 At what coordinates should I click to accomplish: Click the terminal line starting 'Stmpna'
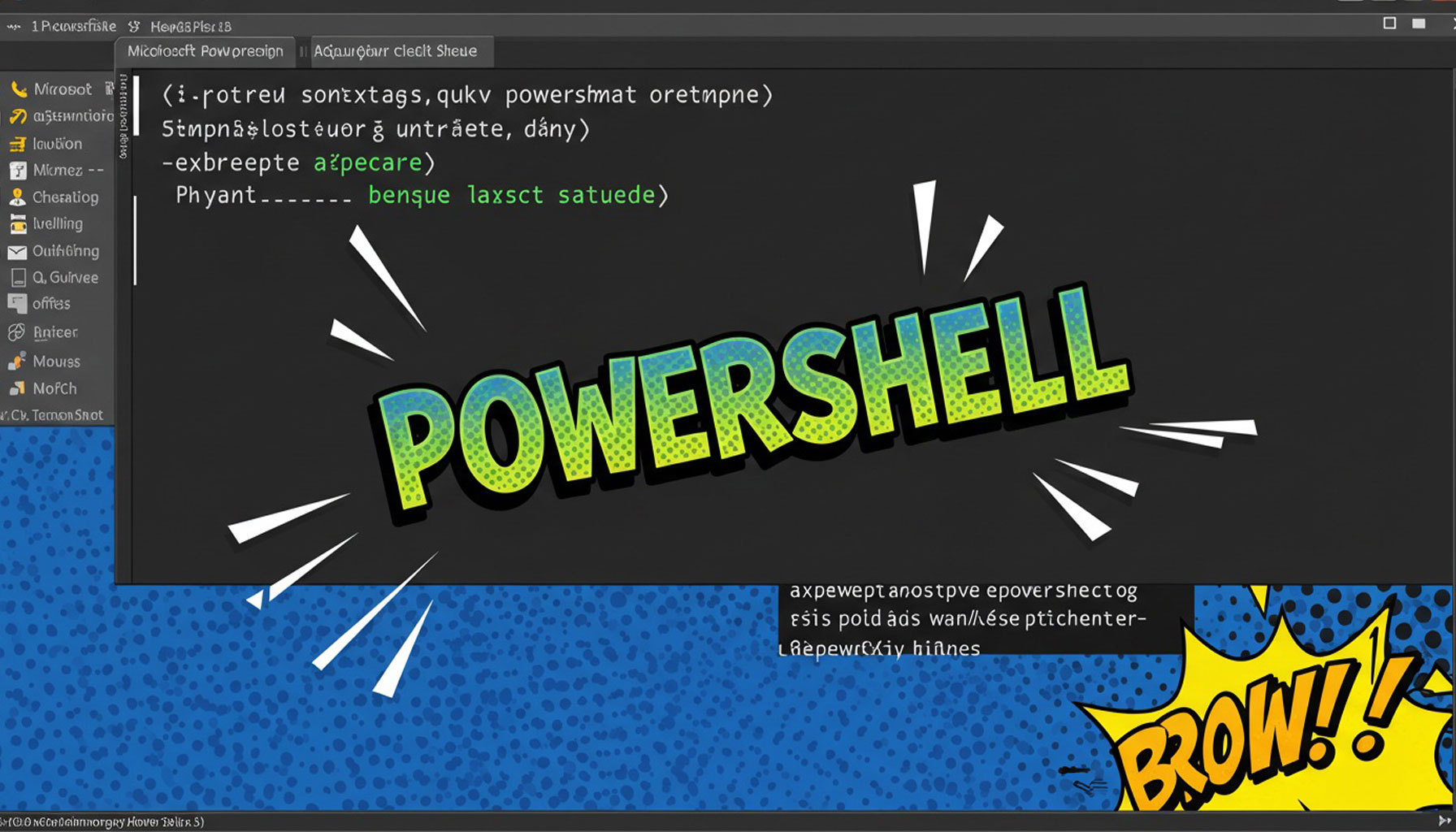375,129
